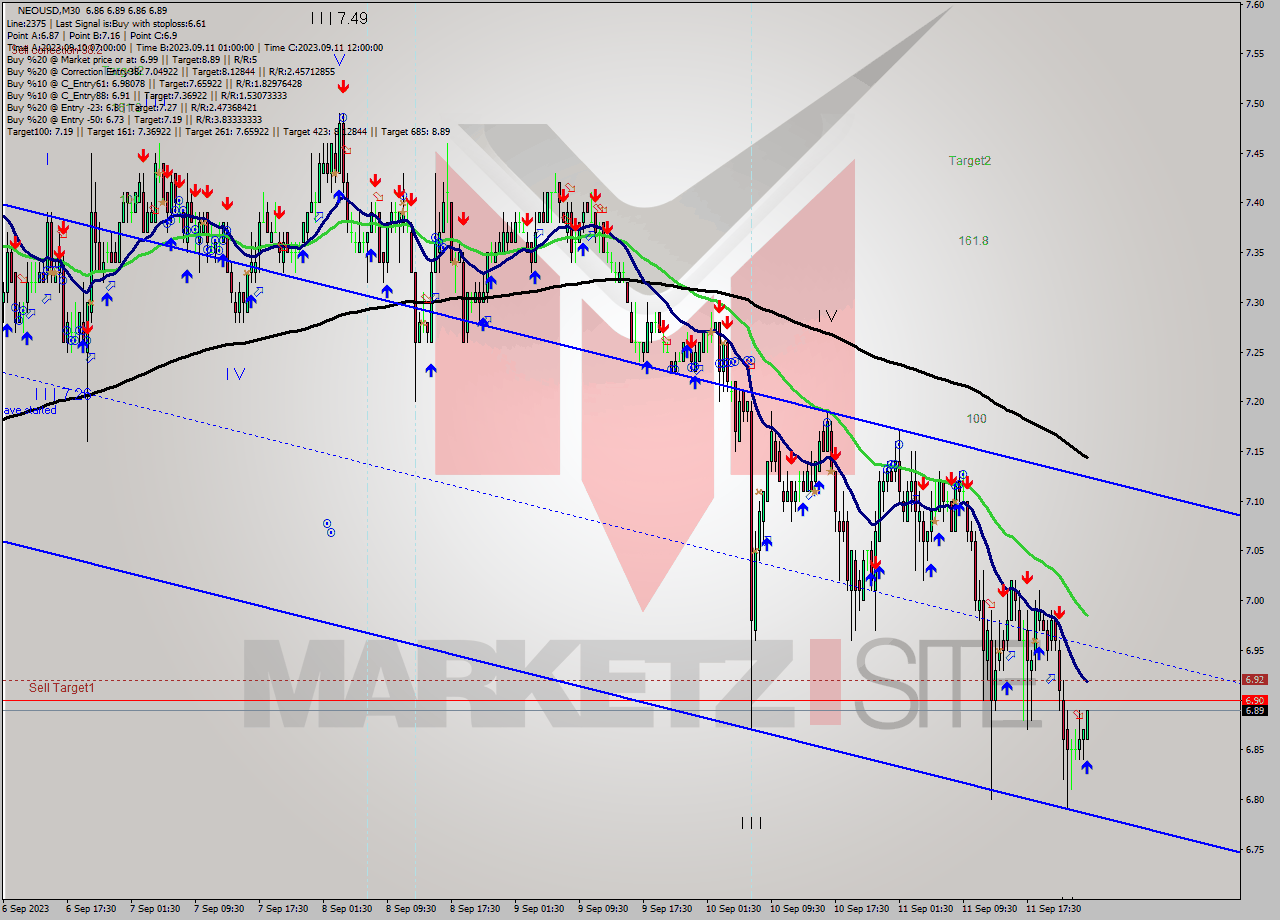Image resolution: width=1280 pixels, height=920 pixels.
Task: Select the 'Sell Target1' label
Action: tap(62, 688)
